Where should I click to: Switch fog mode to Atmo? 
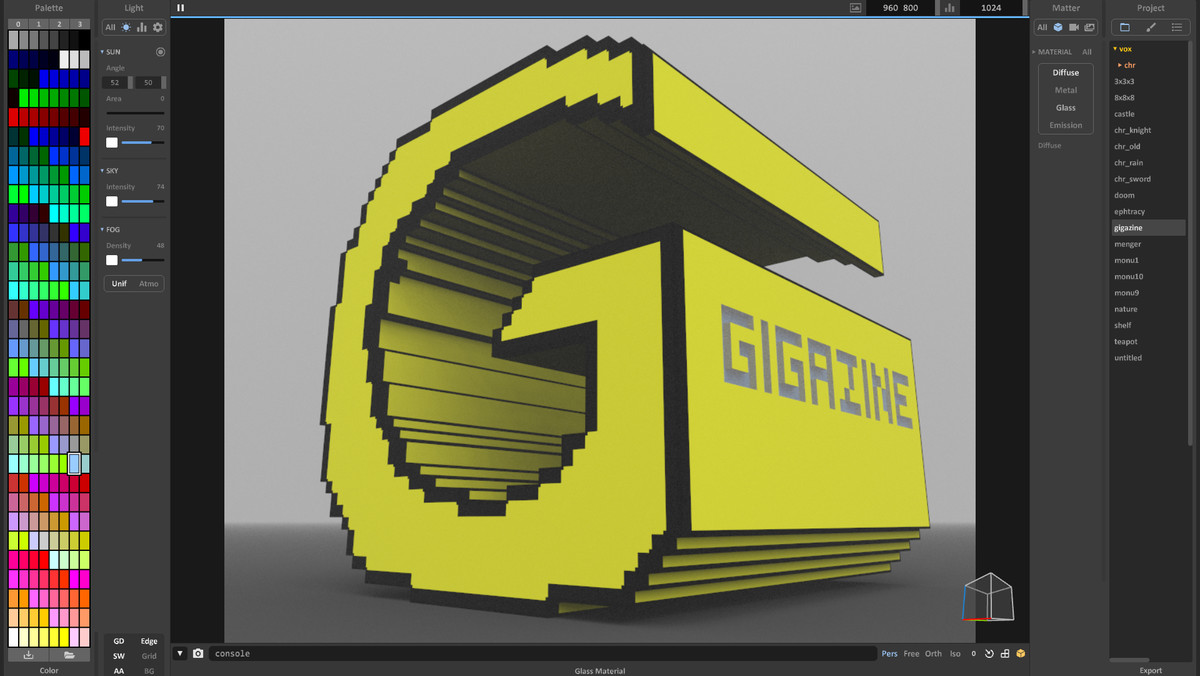148,283
